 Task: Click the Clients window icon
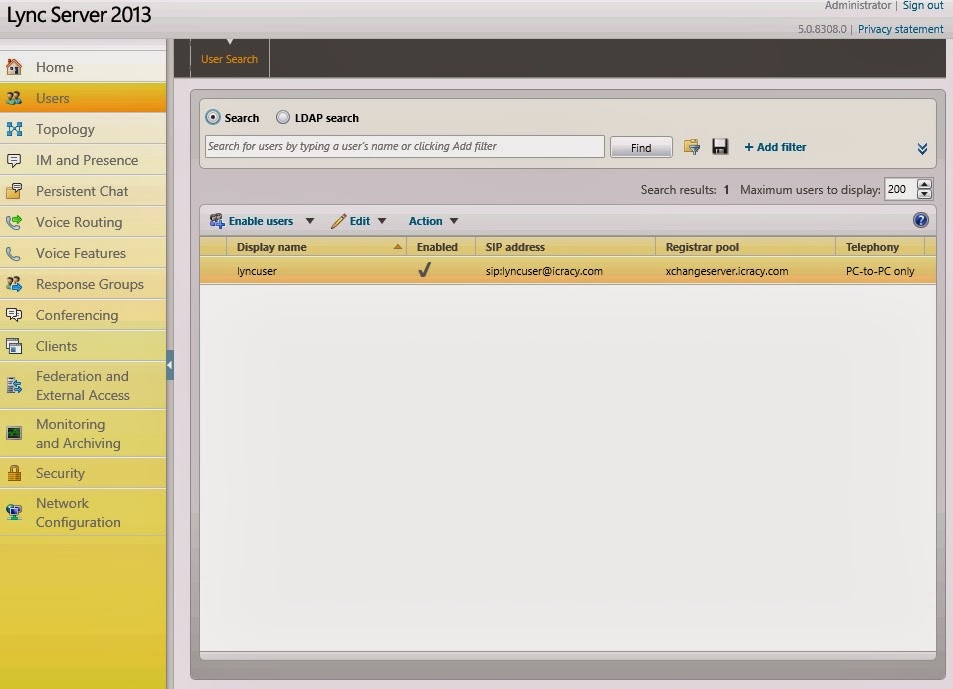[14, 346]
